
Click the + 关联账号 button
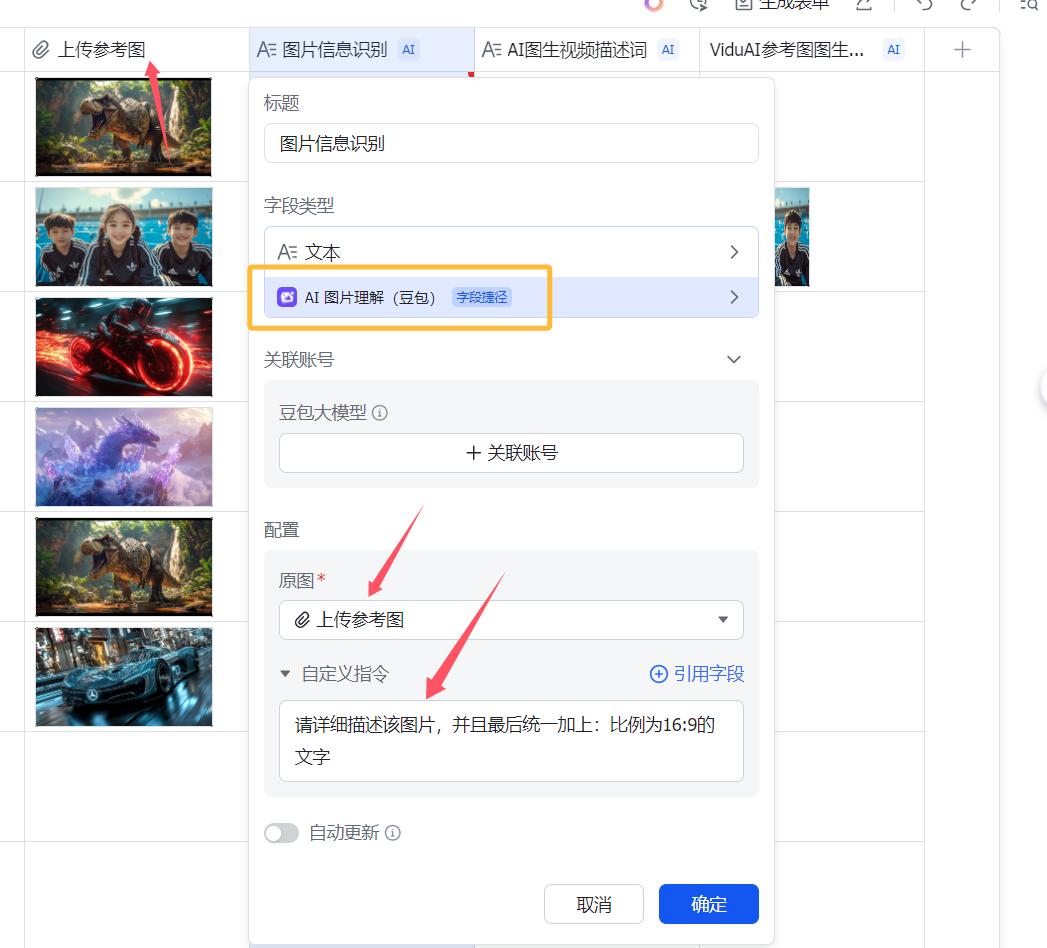click(511, 453)
